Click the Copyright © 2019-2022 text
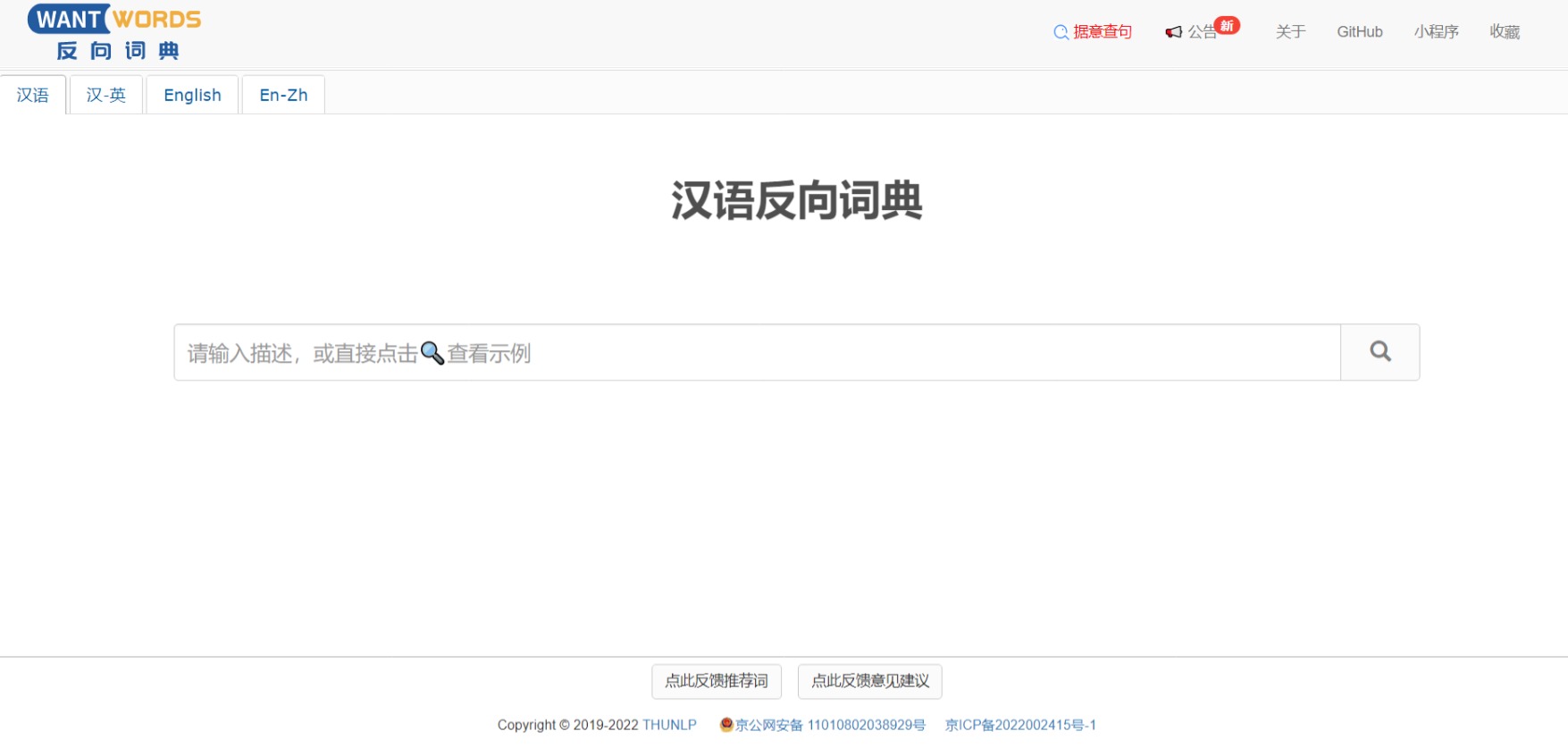The image size is (1568, 748). (x=568, y=725)
